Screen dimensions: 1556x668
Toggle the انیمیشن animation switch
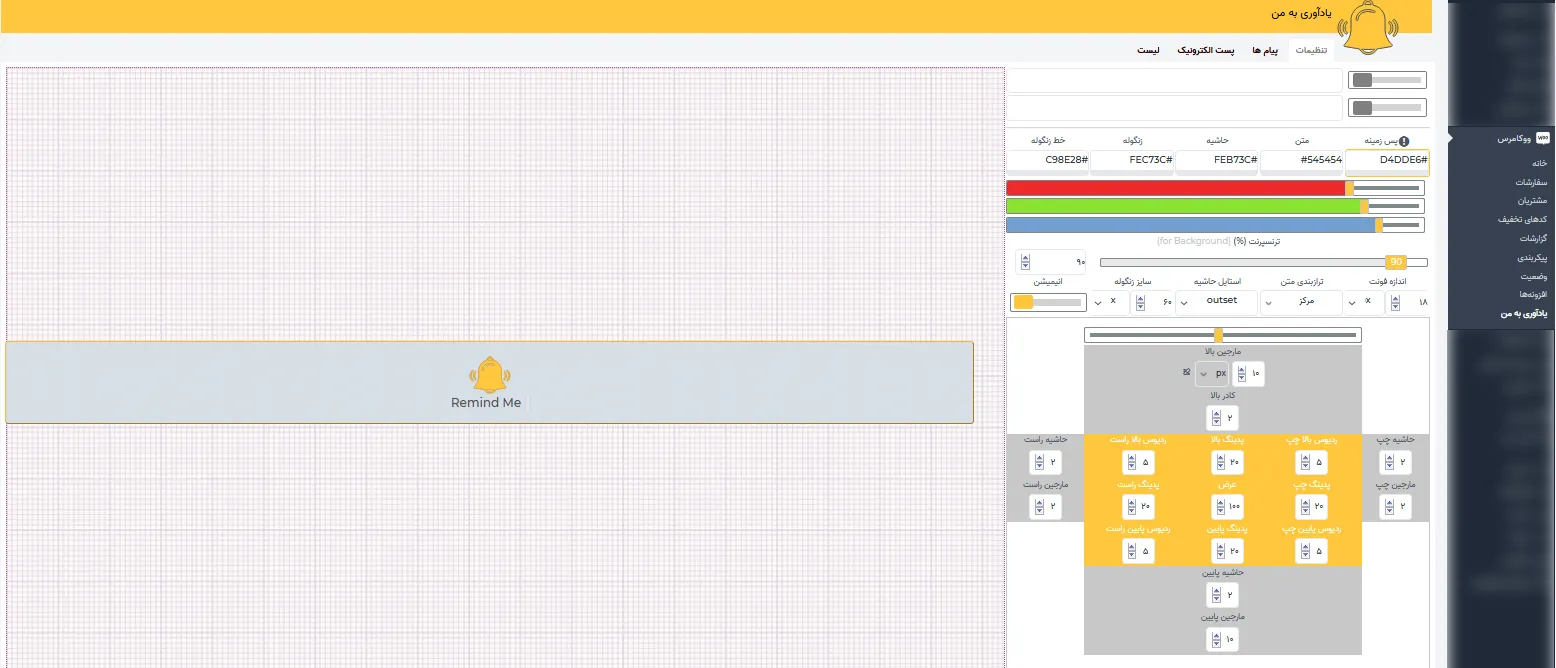1048,301
